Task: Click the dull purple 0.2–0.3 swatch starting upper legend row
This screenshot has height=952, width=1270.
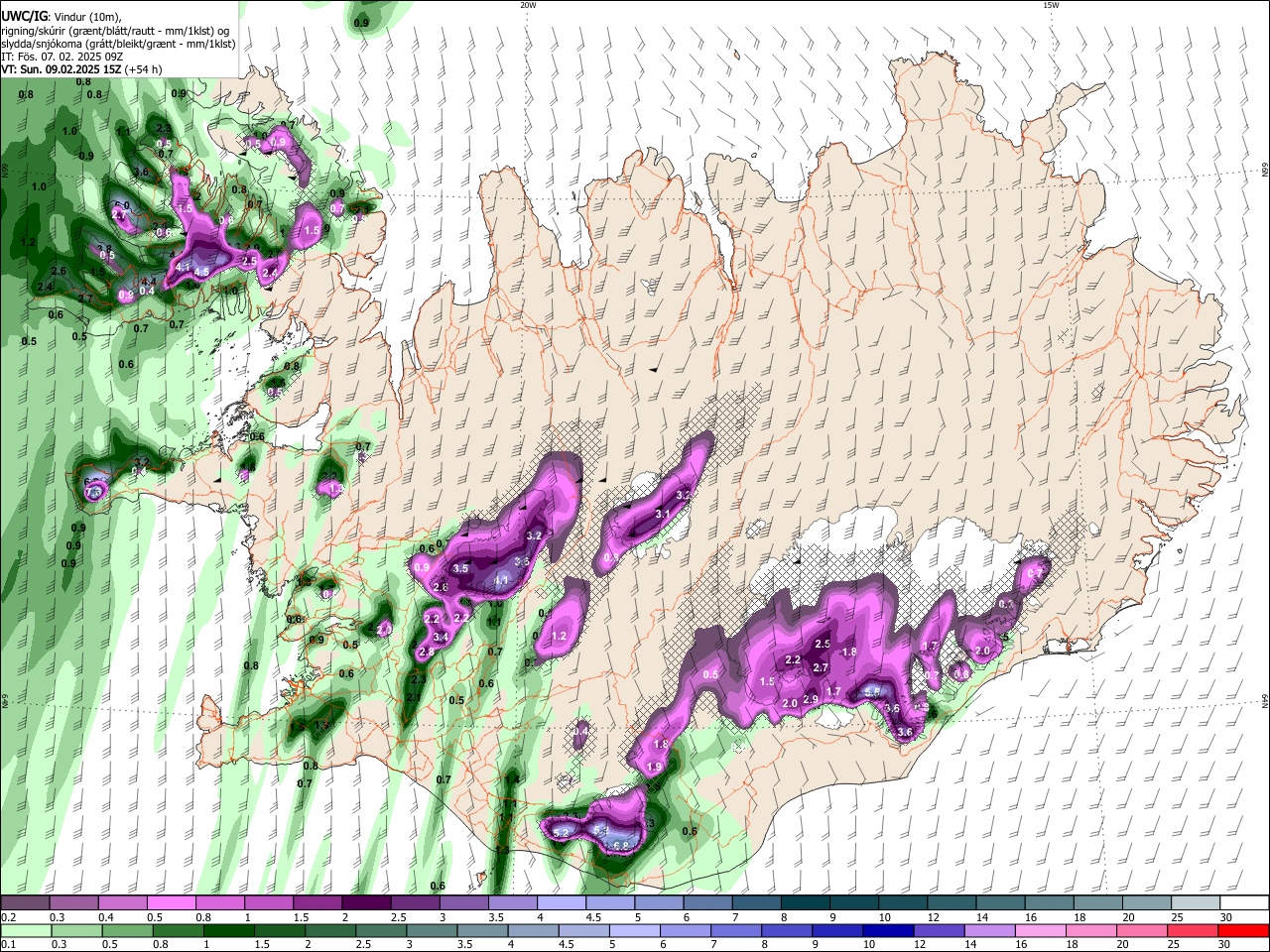Action: [24, 903]
